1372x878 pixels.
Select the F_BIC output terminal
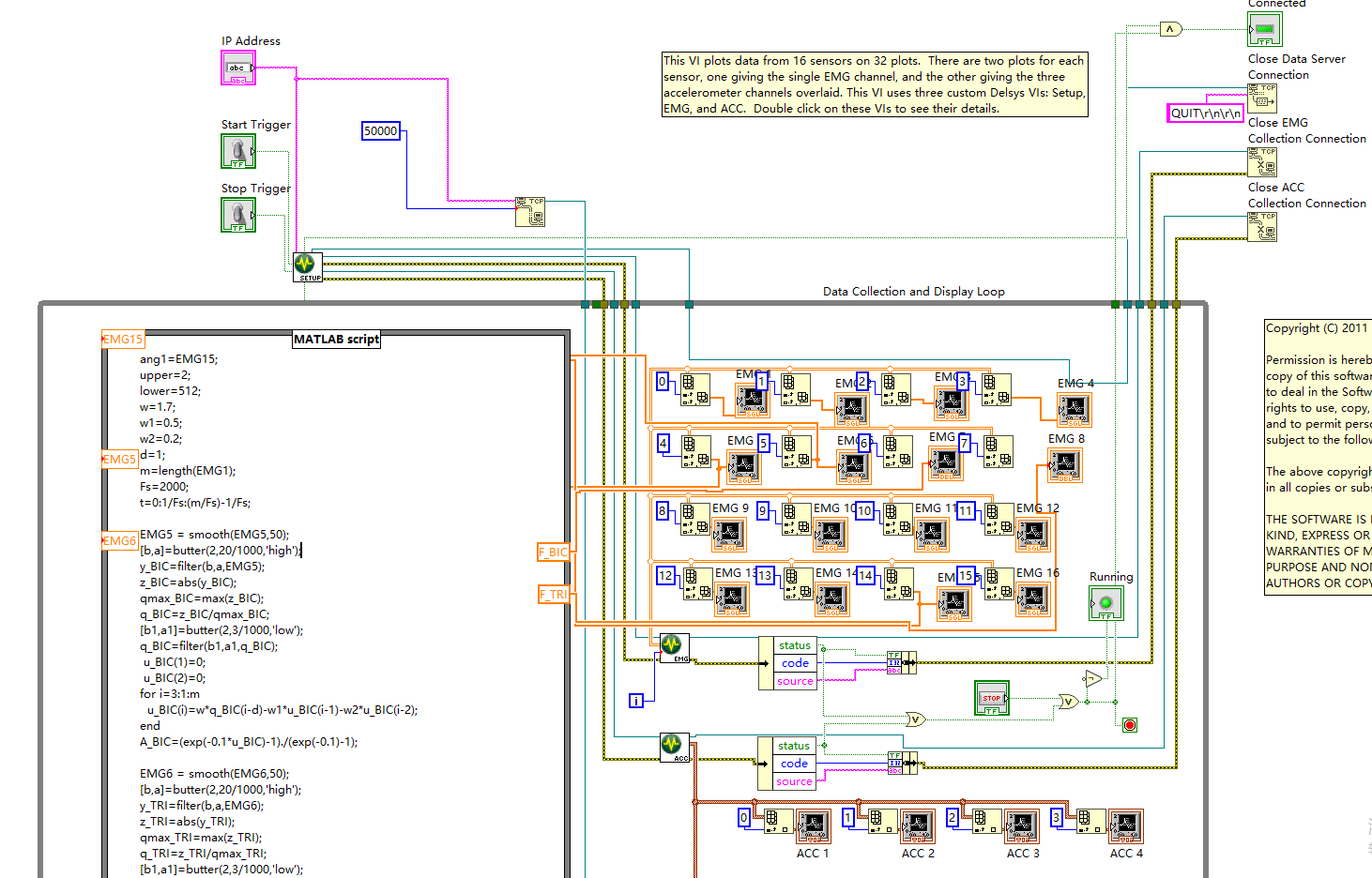coord(553,553)
